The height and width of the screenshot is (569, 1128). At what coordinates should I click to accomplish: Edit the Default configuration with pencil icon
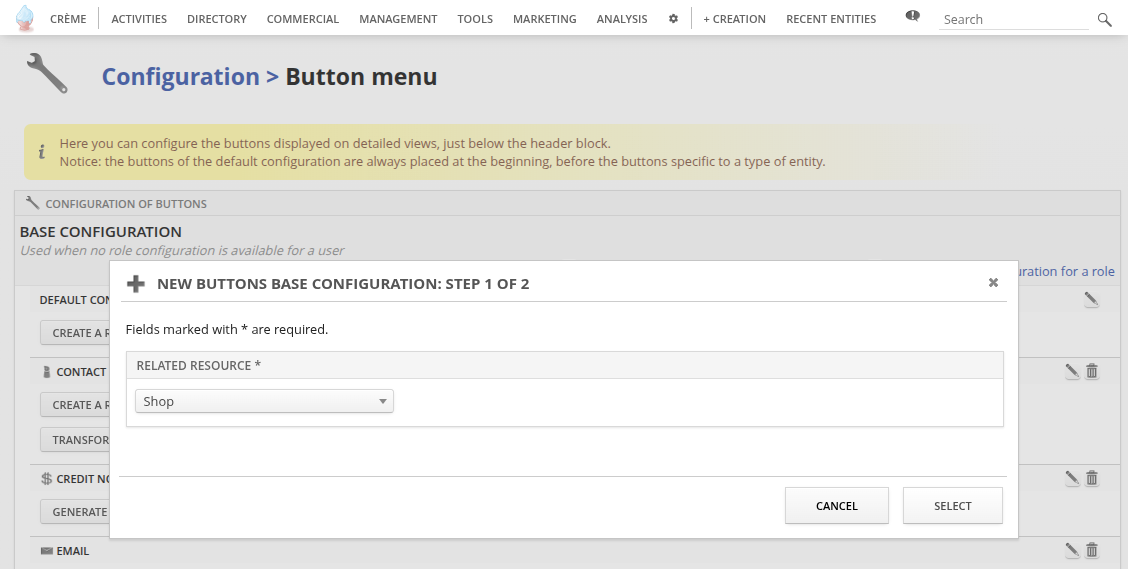[x=1091, y=299]
